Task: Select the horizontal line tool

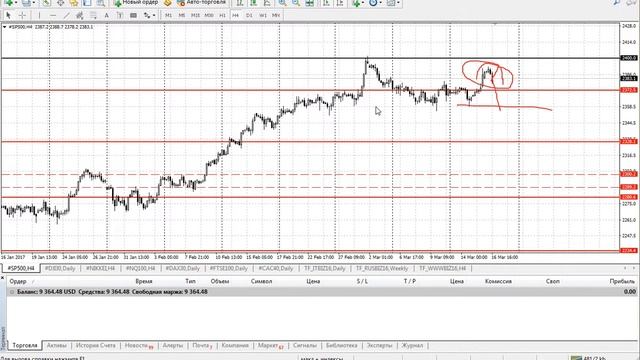Action: click(53, 15)
